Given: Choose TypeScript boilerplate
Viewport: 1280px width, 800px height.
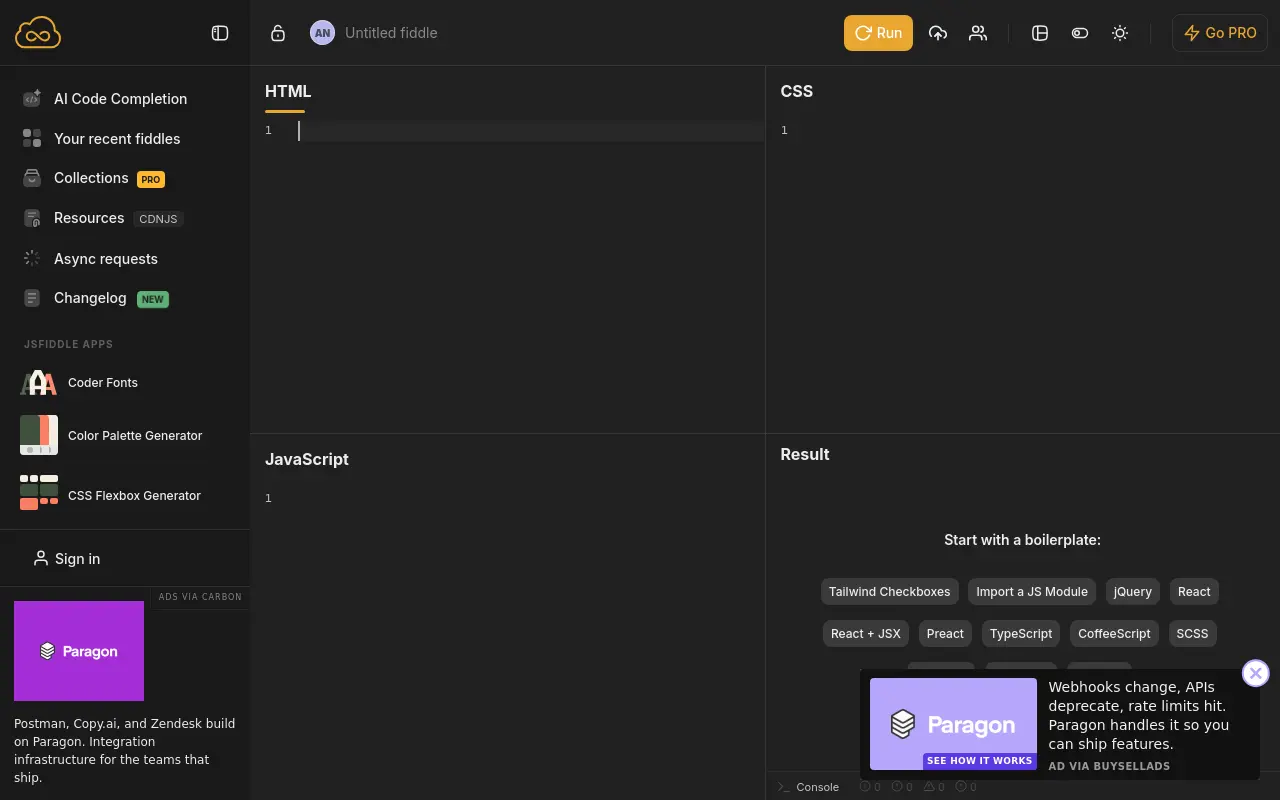Looking at the screenshot, I should 1021,634.
